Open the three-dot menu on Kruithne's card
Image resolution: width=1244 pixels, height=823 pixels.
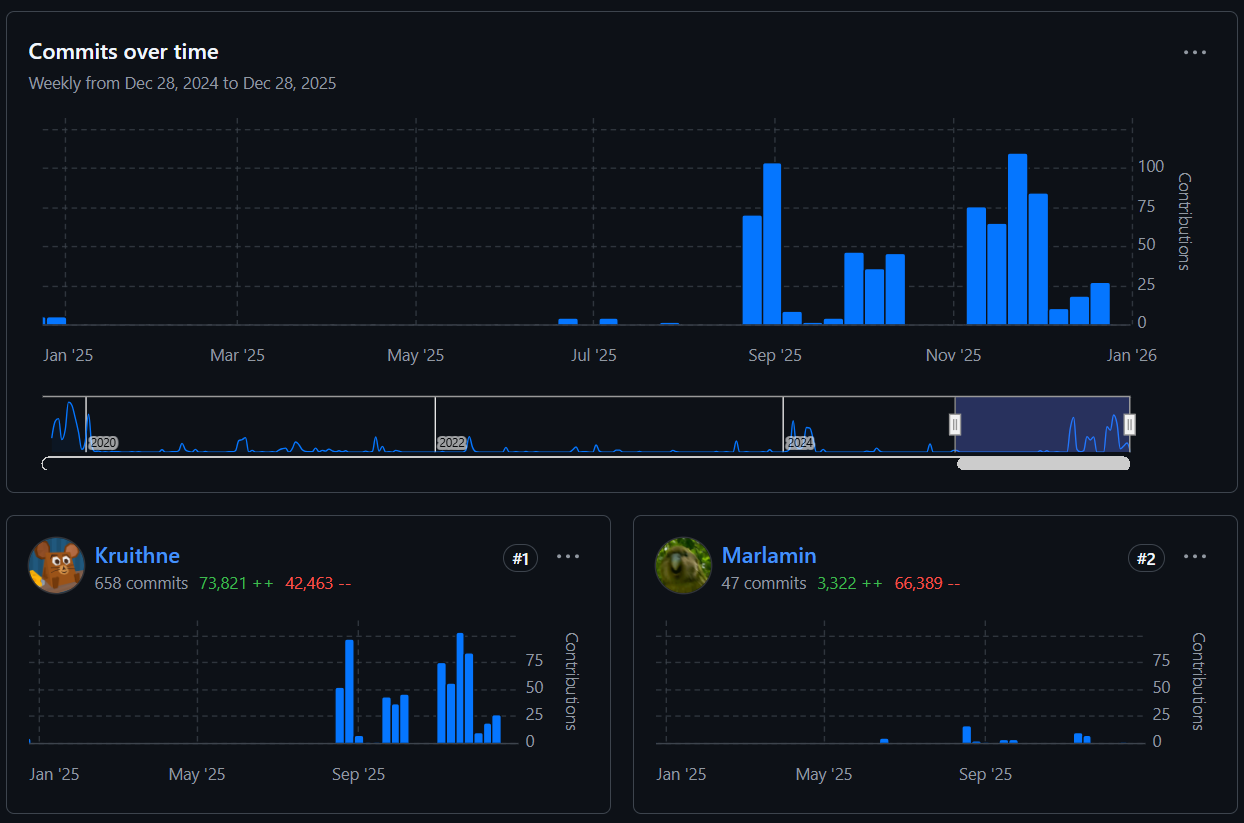[x=567, y=557]
